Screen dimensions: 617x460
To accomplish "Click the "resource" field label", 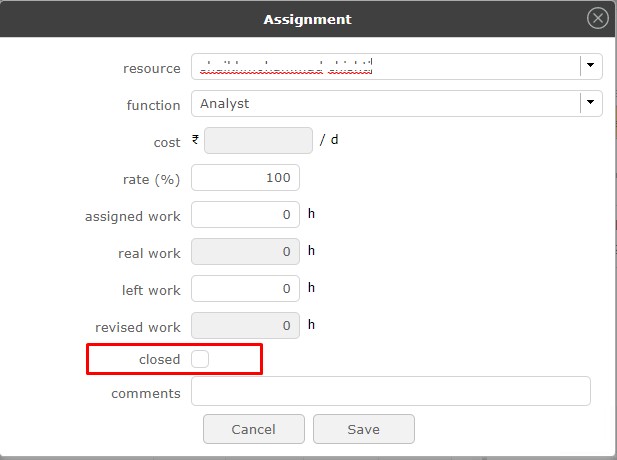I will click(x=151, y=69).
